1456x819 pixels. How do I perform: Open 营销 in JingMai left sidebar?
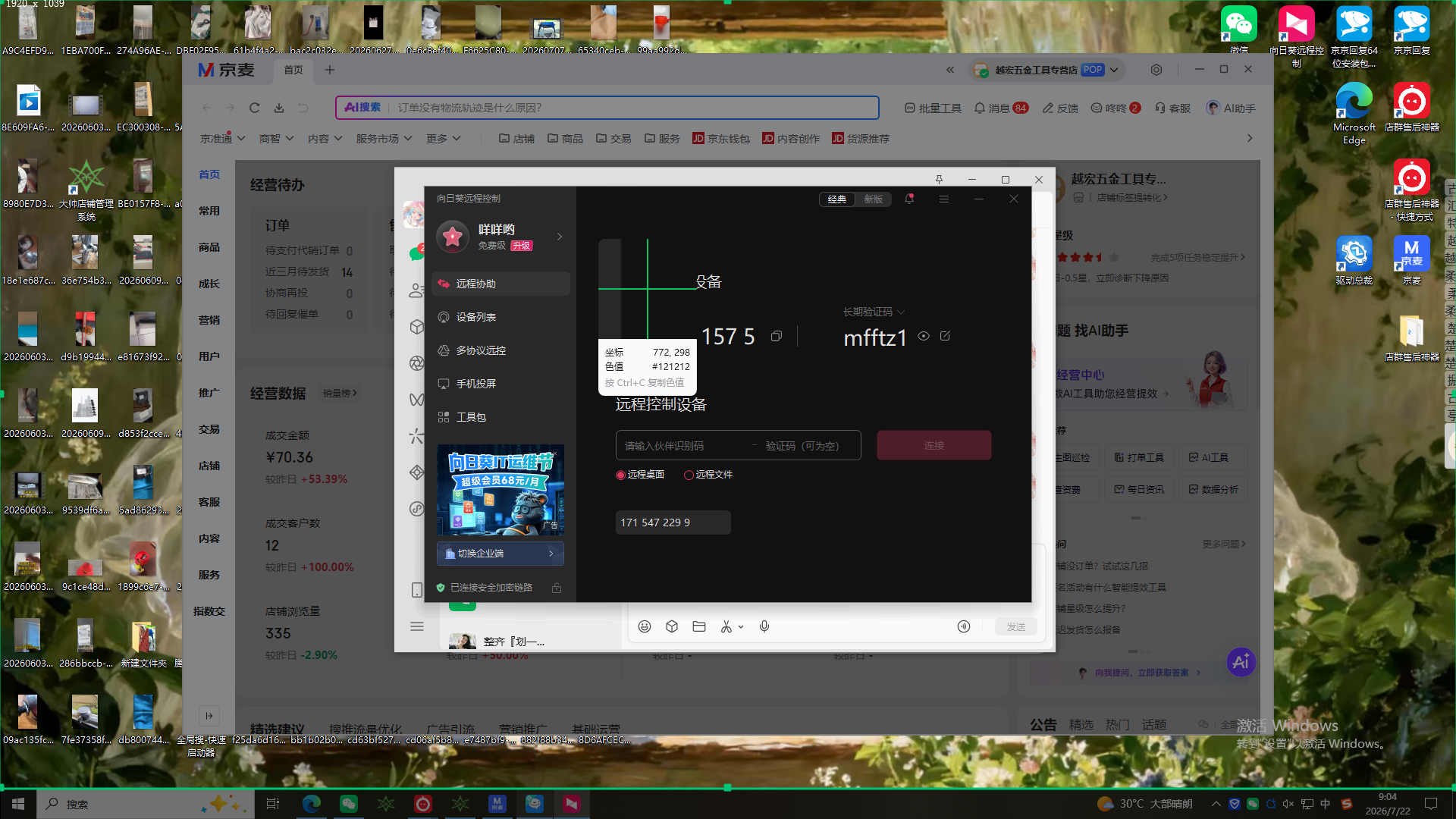(209, 320)
